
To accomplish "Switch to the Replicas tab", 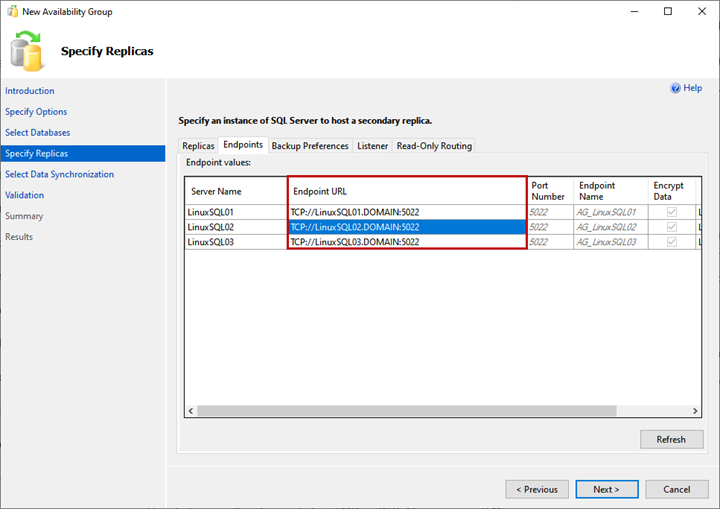I will 198,146.
